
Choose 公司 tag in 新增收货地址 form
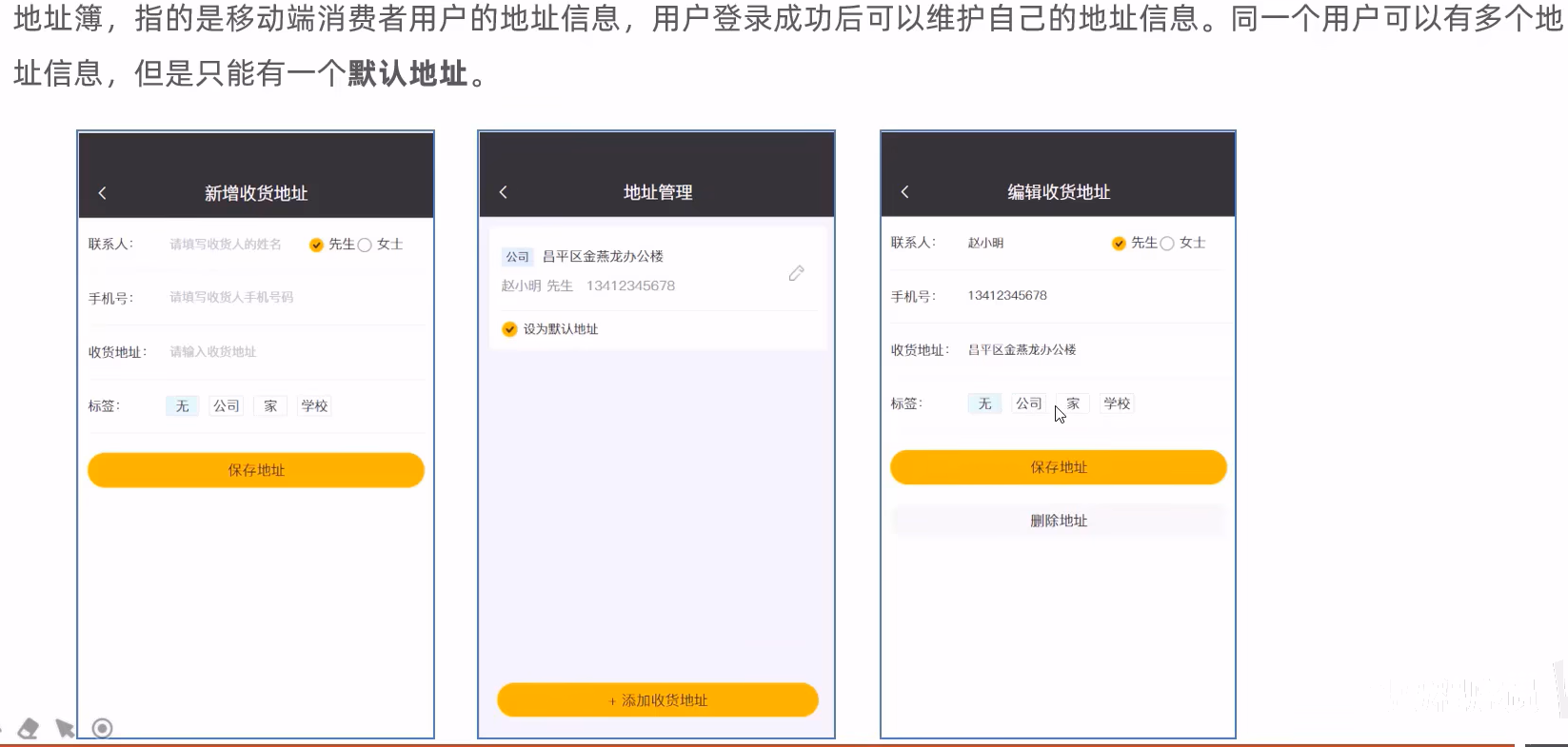[227, 406]
